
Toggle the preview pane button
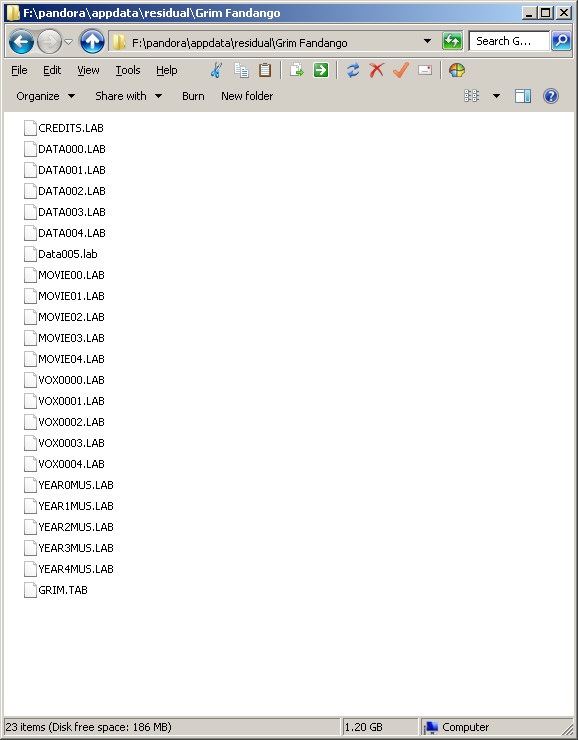pyautogui.click(x=523, y=96)
